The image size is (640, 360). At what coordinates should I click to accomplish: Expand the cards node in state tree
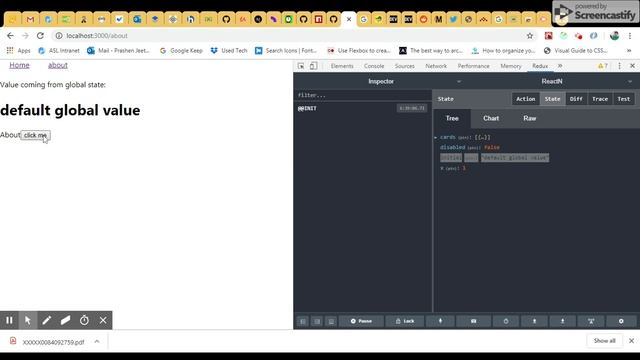pyautogui.click(x=436, y=138)
